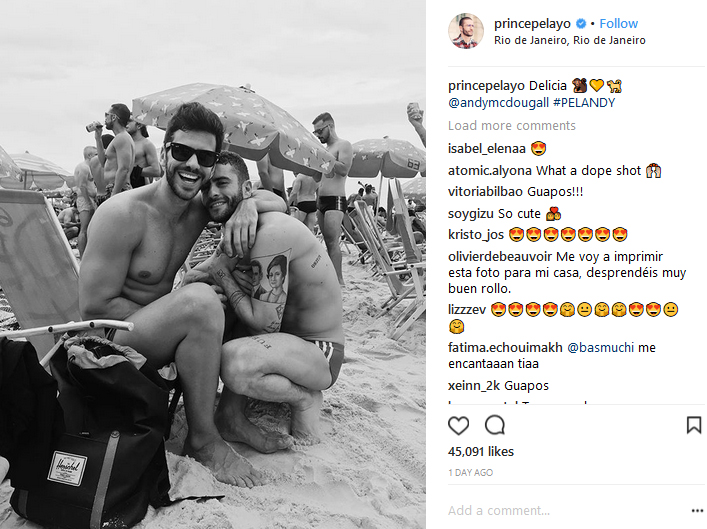This screenshot has height=529, width=707.
Task: Click in the Add a comment field
Action: [566, 511]
